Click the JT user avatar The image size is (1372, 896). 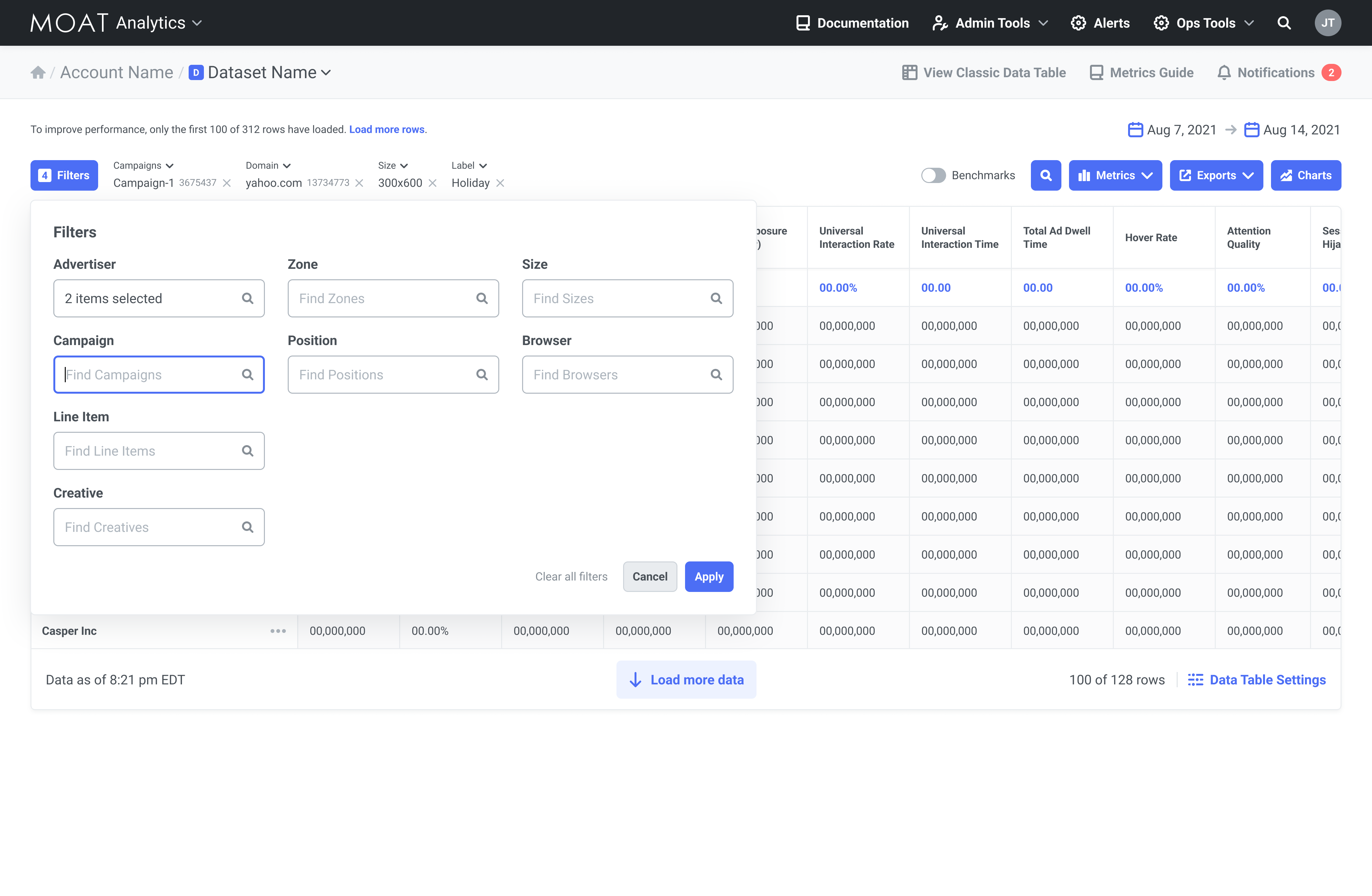coord(1327,23)
